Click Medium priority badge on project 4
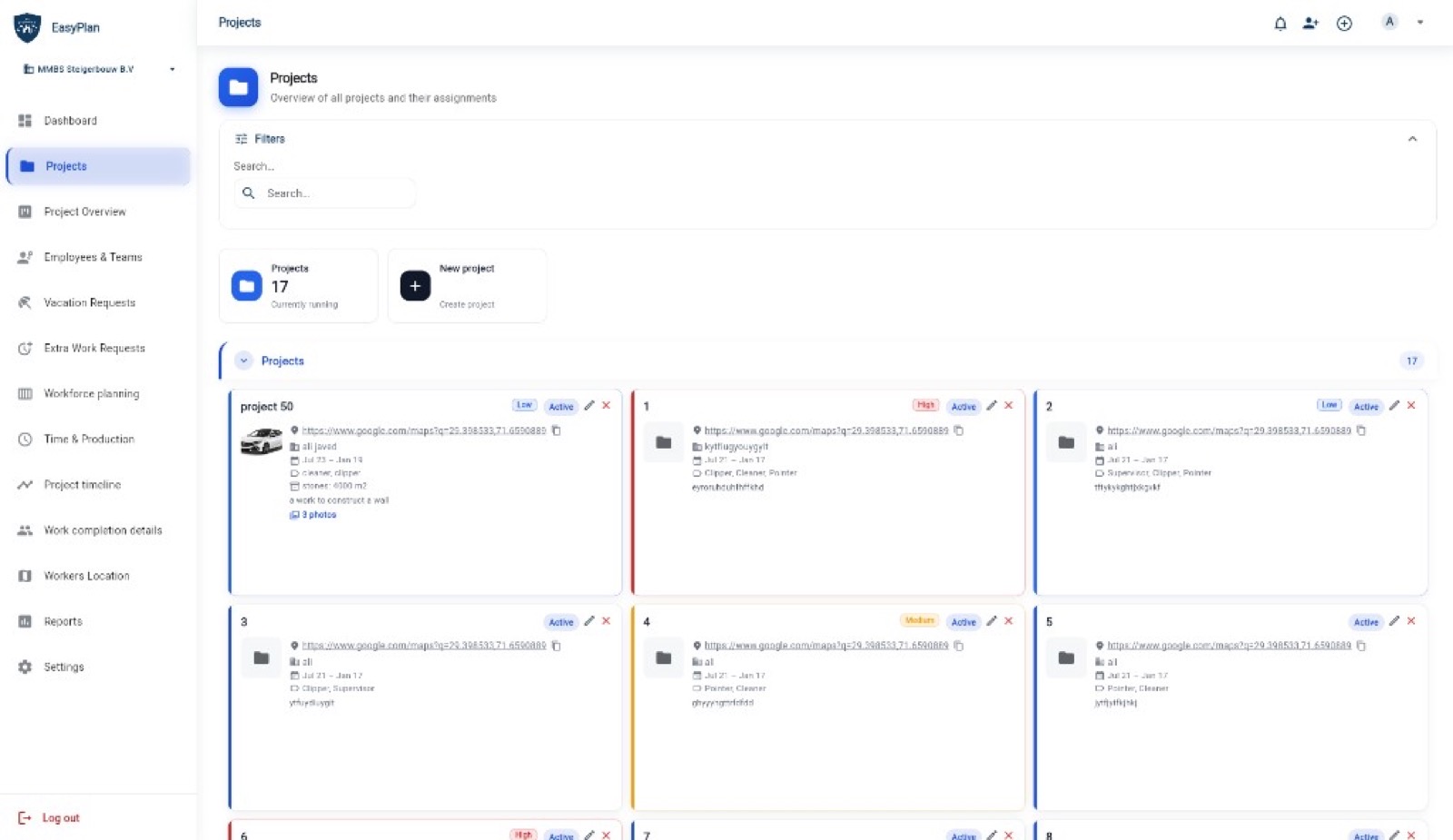Screen dimensions: 1453x840 pyautogui.click(x=919, y=620)
